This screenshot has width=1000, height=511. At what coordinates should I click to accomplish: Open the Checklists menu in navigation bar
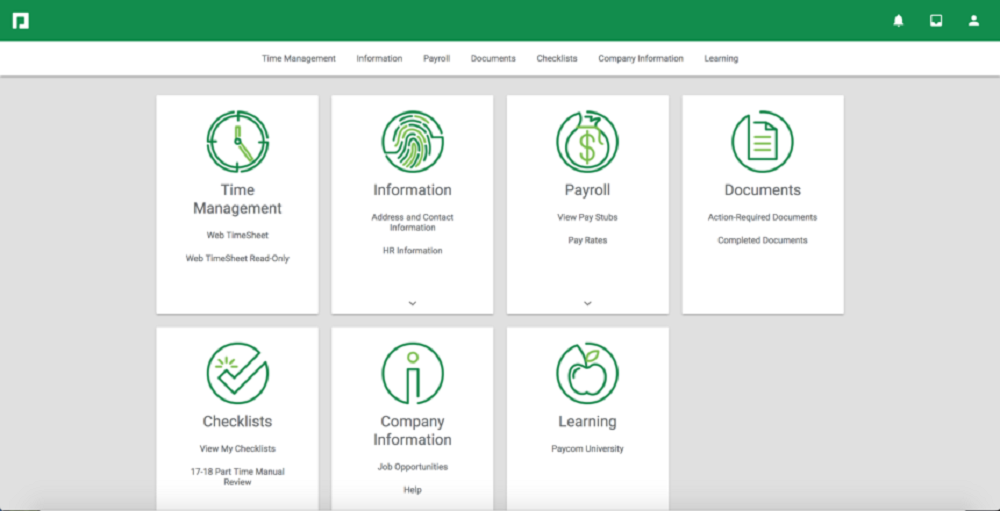coord(556,59)
